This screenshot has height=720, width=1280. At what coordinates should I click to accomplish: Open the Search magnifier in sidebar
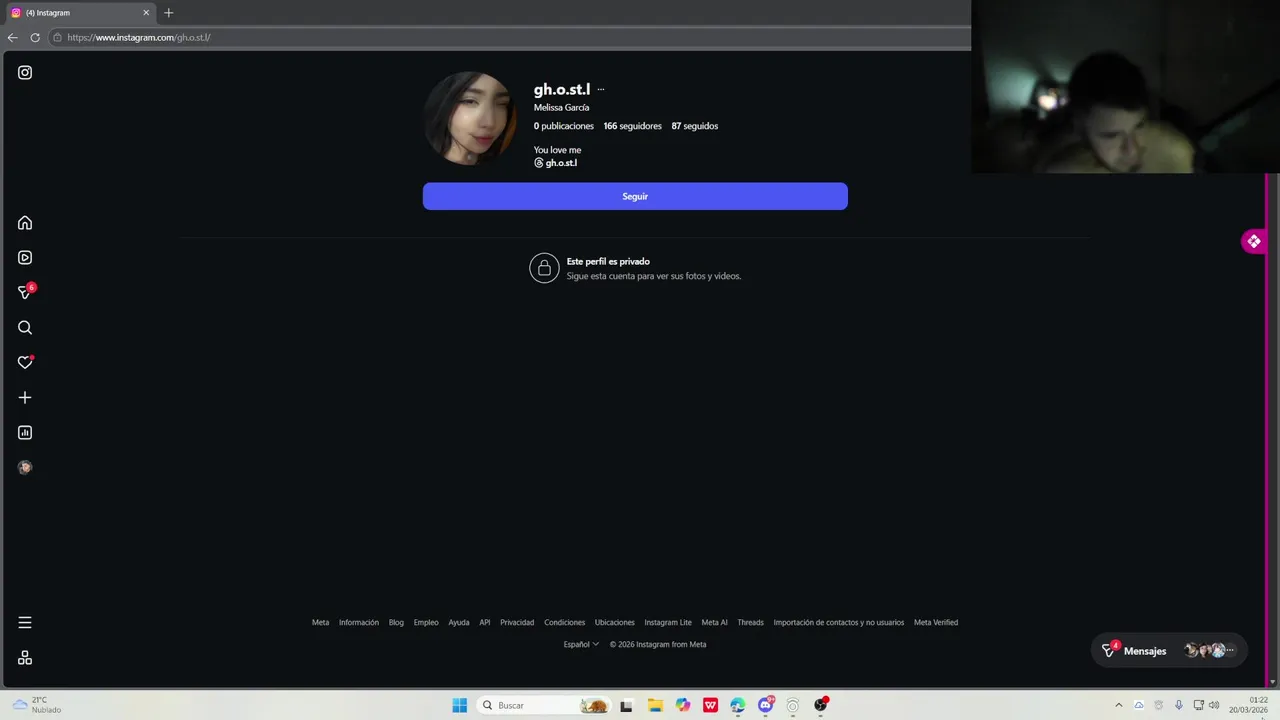click(x=25, y=328)
